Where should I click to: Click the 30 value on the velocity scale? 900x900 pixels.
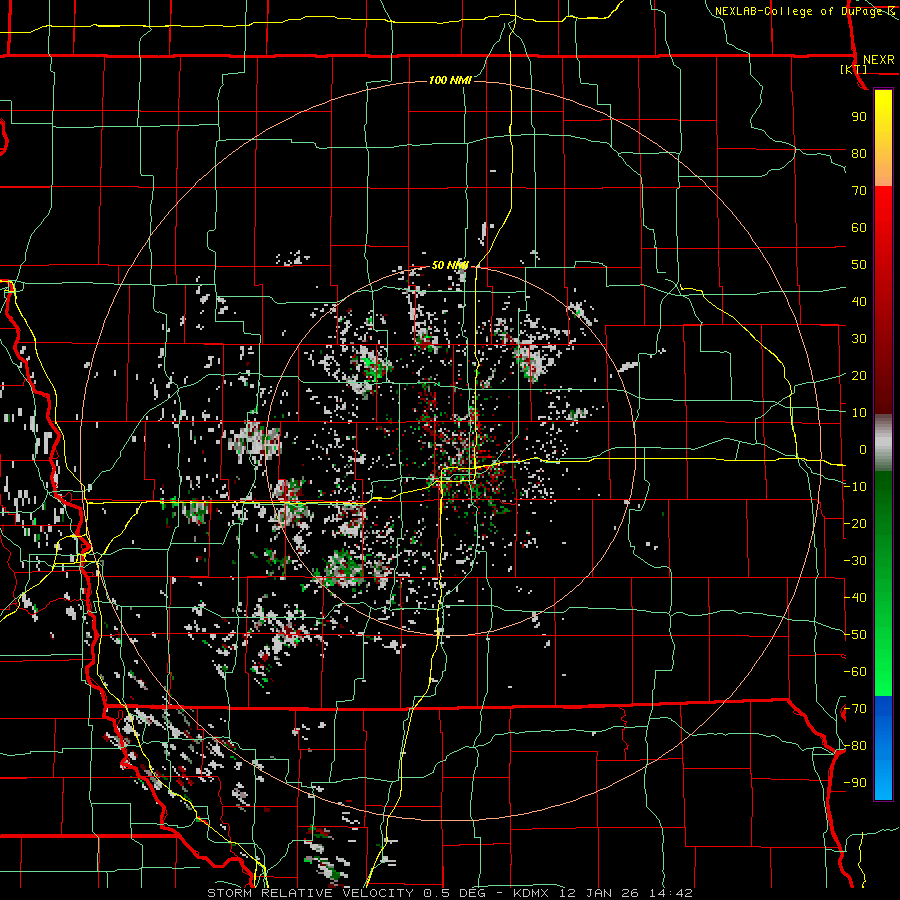coord(859,339)
